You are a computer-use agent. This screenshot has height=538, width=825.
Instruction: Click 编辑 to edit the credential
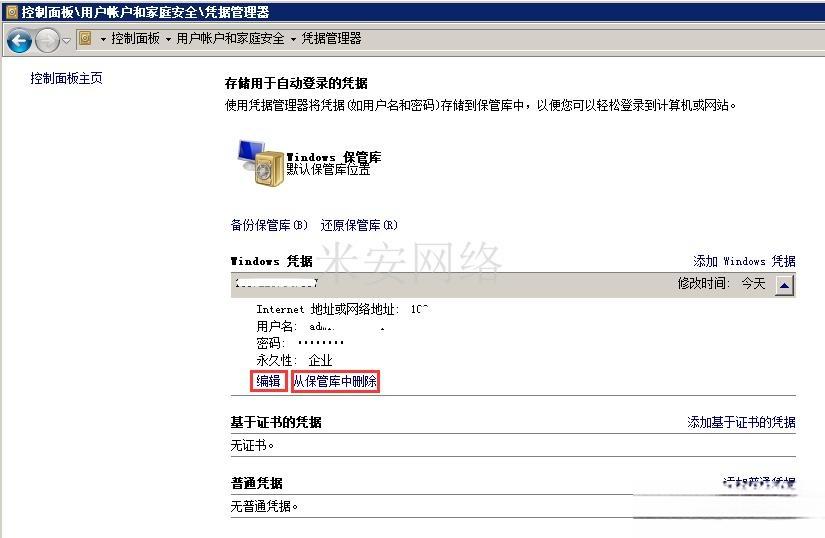(268, 381)
